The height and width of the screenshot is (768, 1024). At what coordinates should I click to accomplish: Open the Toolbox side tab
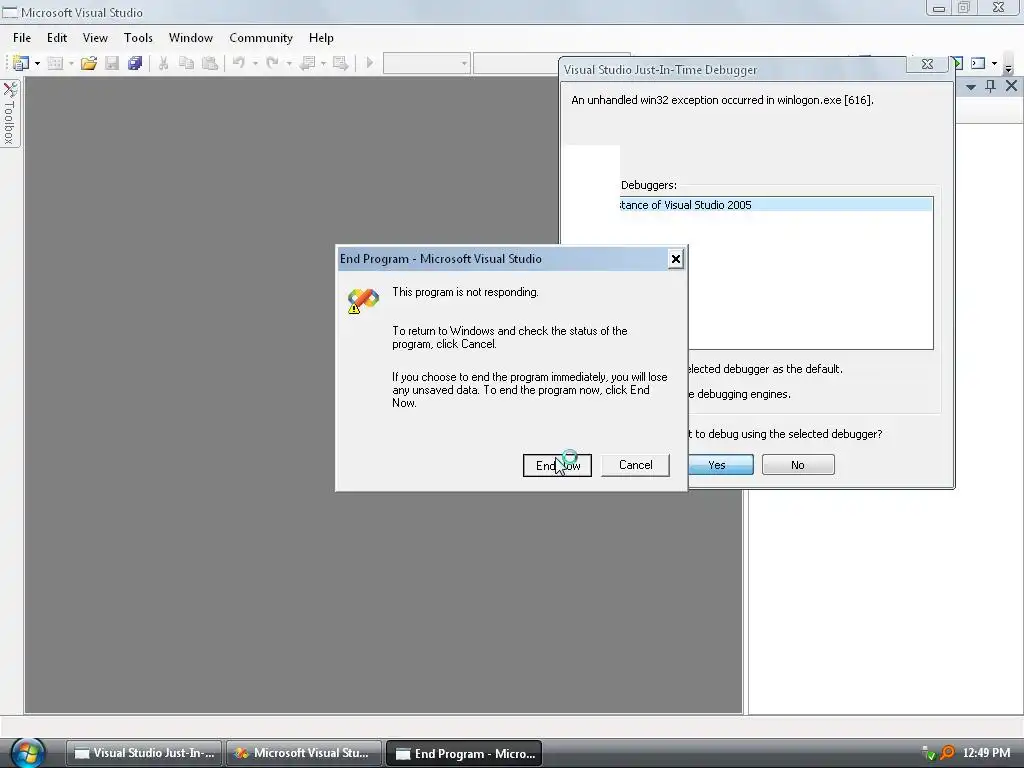[10, 113]
